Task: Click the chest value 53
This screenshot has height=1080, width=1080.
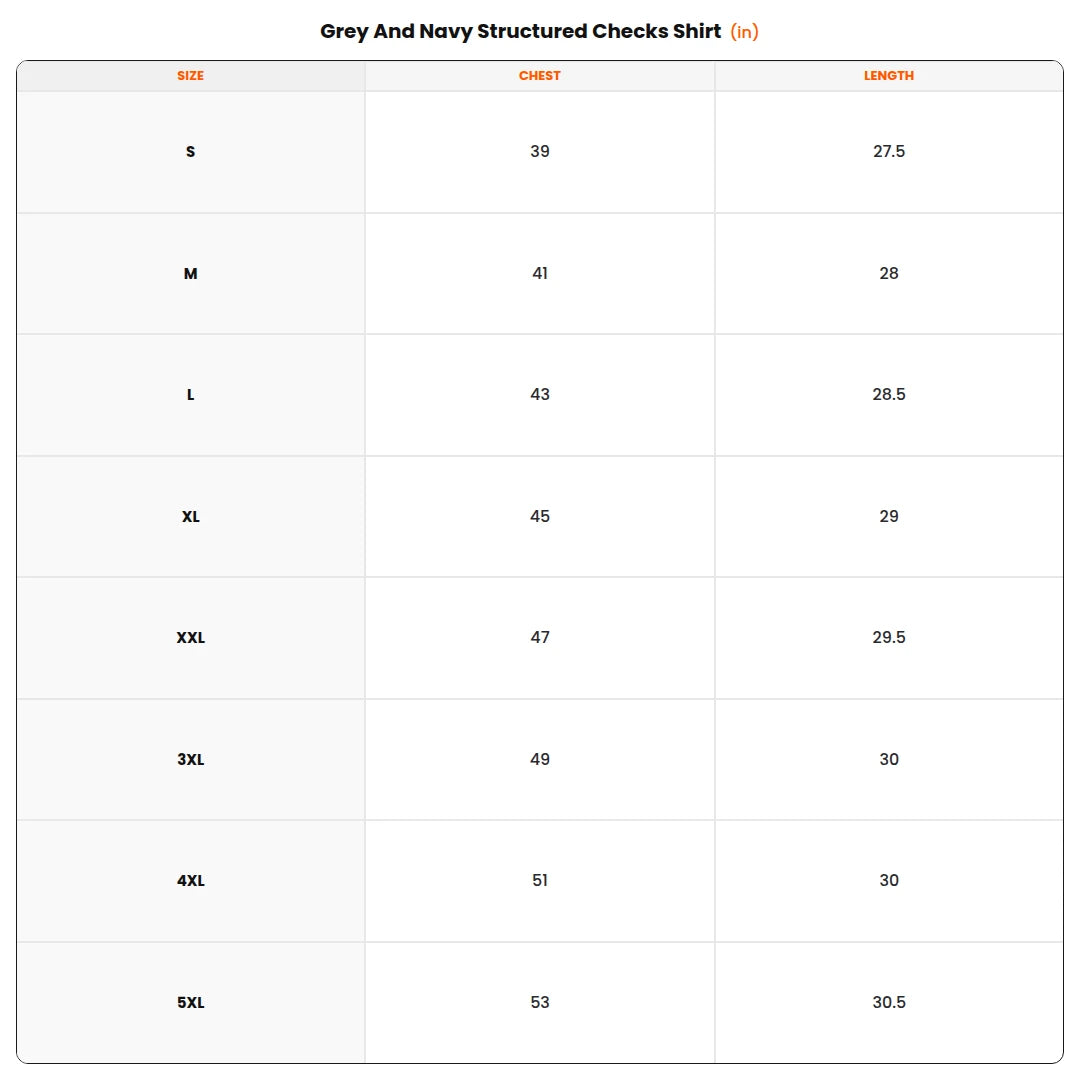Action: pos(539,1002)
